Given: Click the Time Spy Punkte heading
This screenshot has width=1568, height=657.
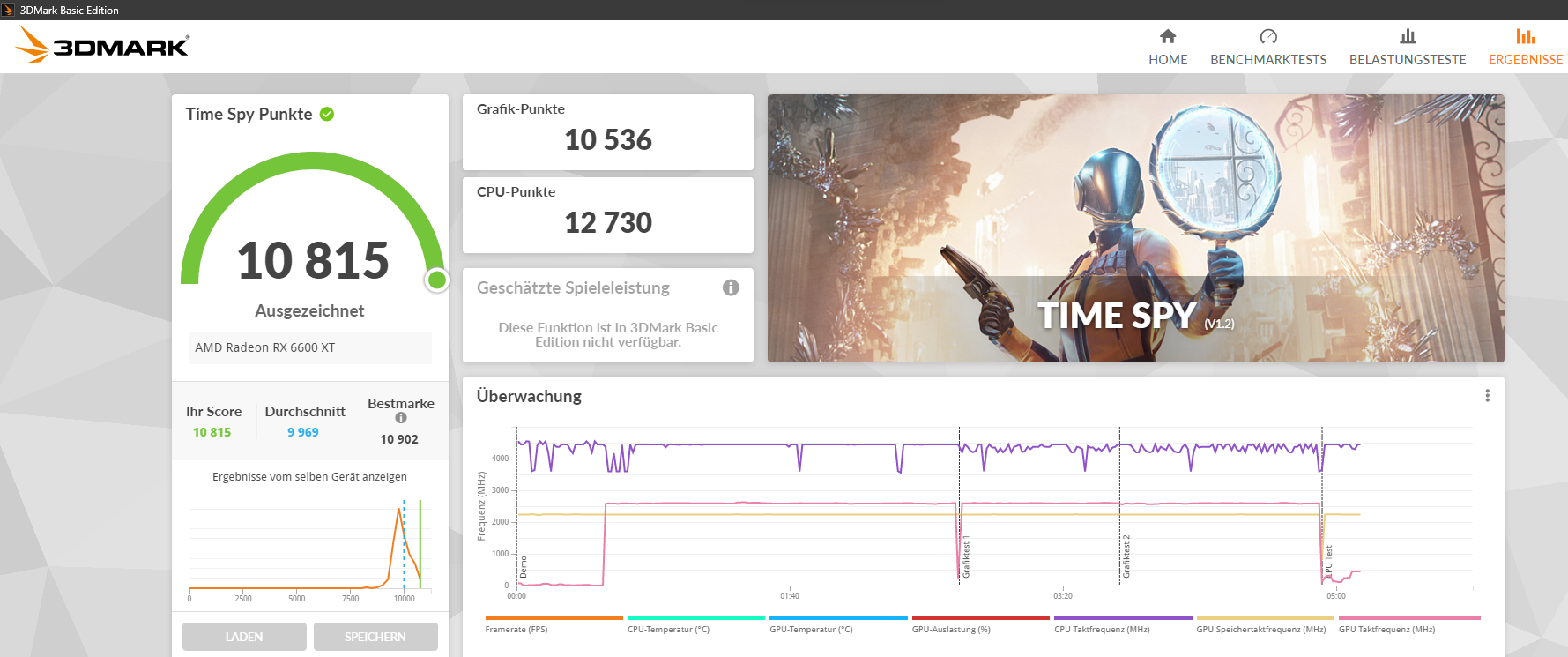Looking at the screenshot, I should pos(249,114).
